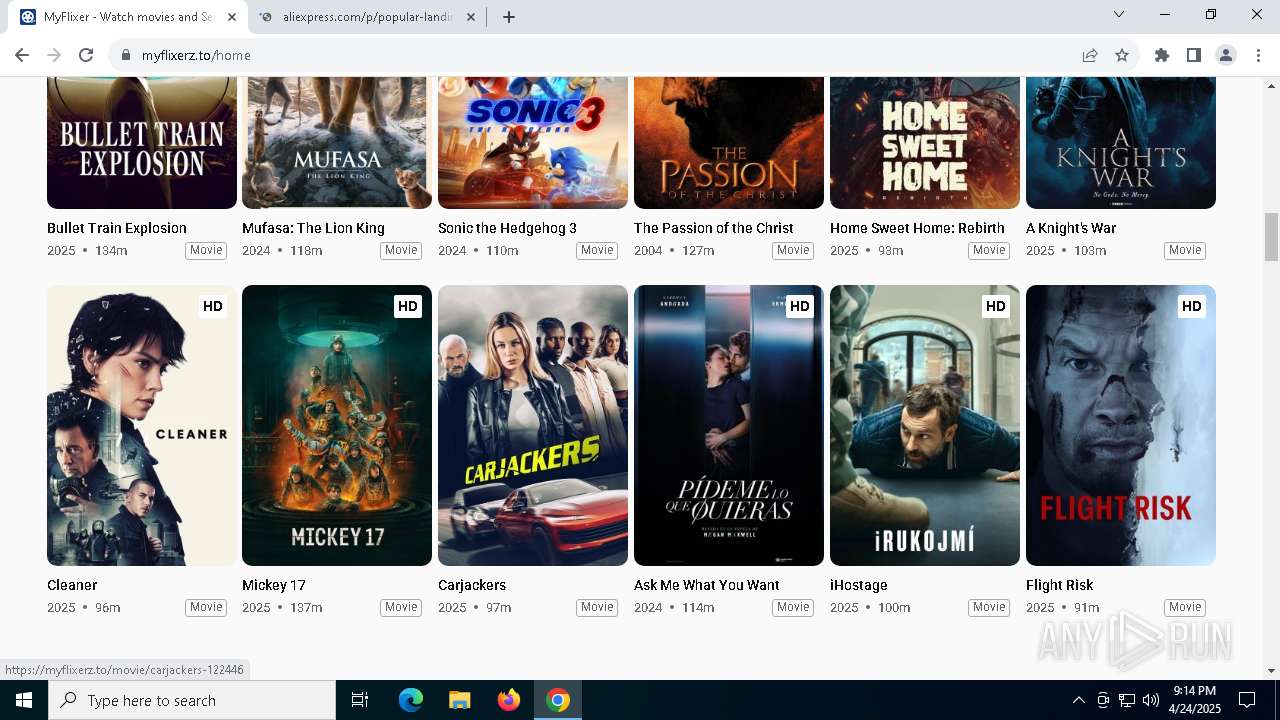The height and width of the screenshot is (720, 1280).
Task: Open the Bullet Train Explosion poster
Action: click(x=142, y=142)
